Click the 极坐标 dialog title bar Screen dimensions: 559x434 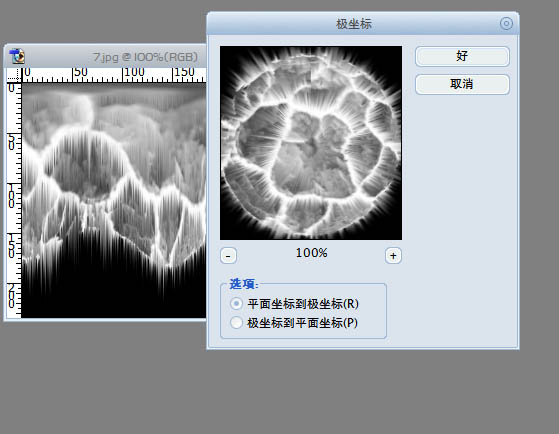pyautogui.click(x=363, y=24)
